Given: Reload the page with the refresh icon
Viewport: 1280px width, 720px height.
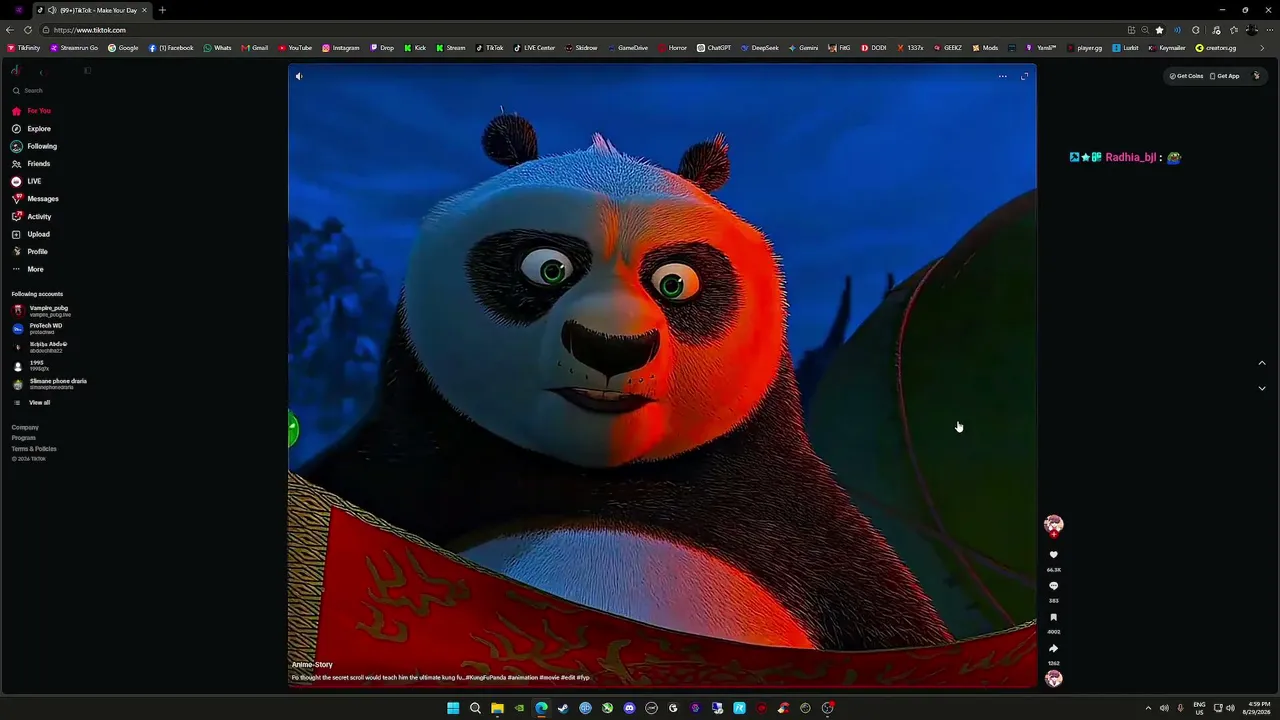Looking at the screenshot, I should pos(28,30).
